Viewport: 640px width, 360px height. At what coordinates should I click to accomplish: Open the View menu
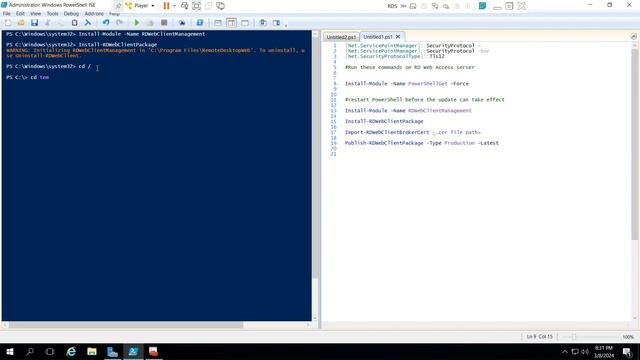[36, 13]
